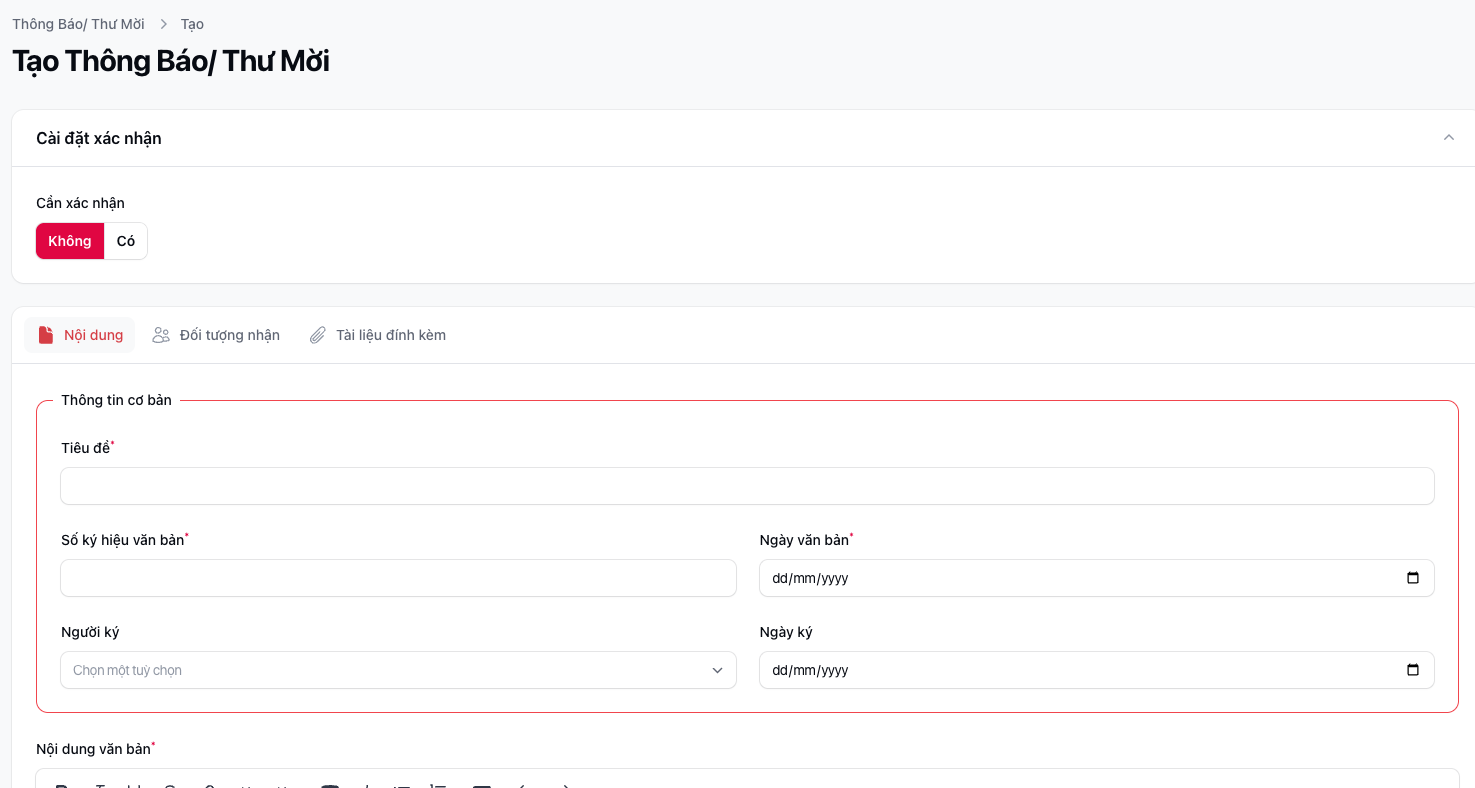Viewport: 1475px width, 788px height.
Task: Click the paperclip icon beside Tài liệu đính kèm
Action: click(x=318, y=335)
